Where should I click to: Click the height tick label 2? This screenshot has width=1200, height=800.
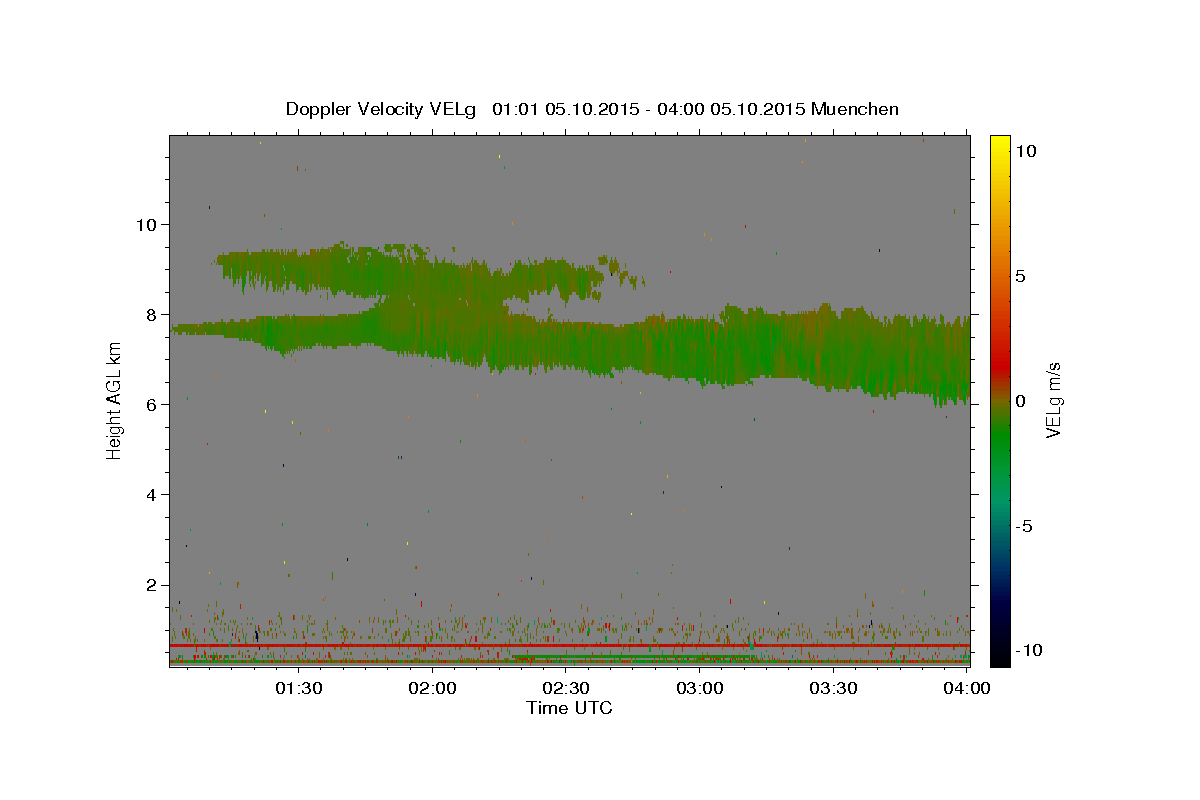coord(151,585)
